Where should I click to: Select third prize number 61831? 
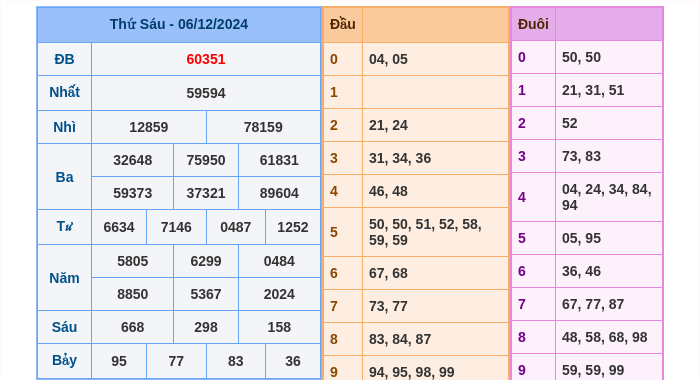(279, 160)
